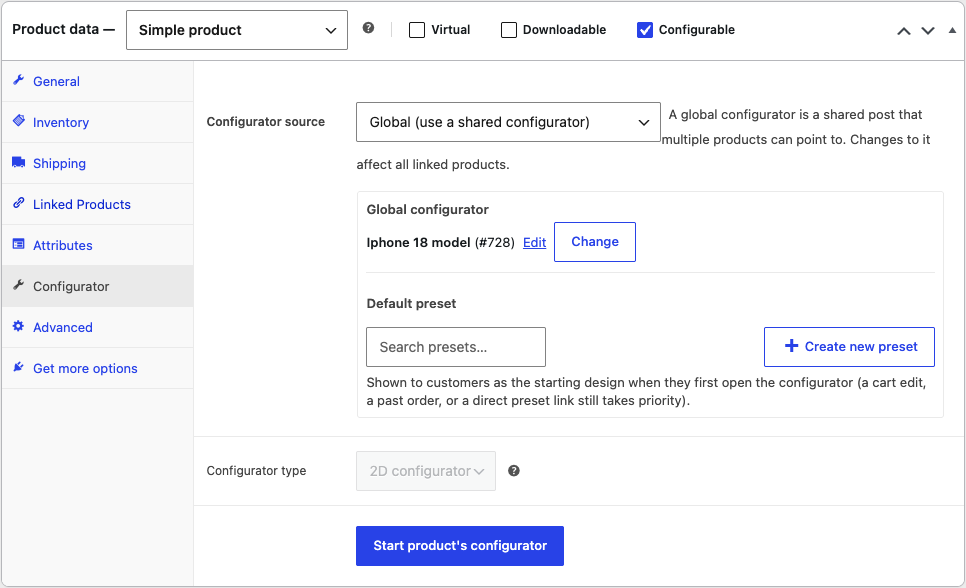Image resolution: width=966 pixels, height=588 pixels.
Task: Click the Get more options plug icon
Action: [x=18, y=367]
